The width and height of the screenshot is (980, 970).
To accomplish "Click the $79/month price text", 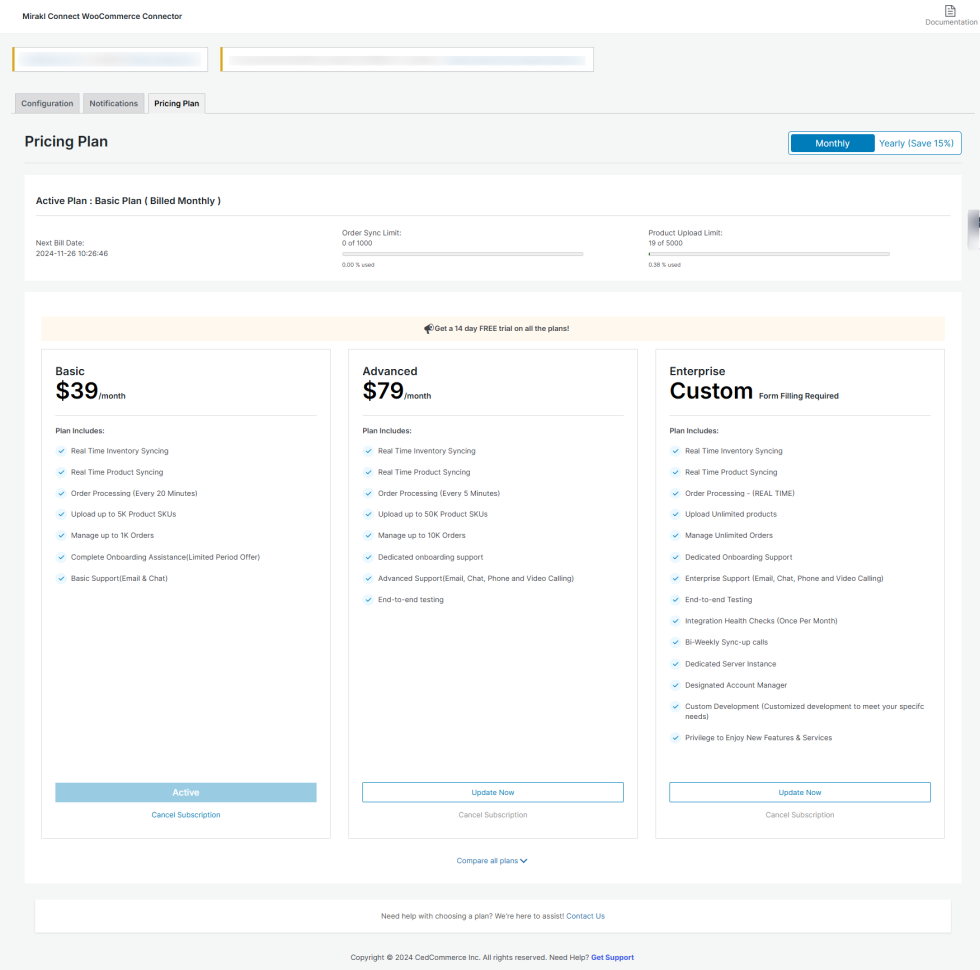I will pos(397,391).
